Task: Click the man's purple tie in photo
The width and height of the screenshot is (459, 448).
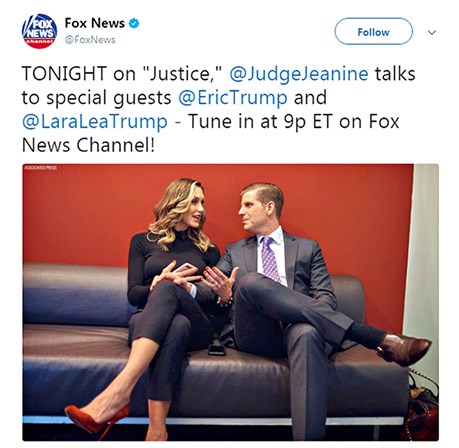Action: tap(270, 259)
